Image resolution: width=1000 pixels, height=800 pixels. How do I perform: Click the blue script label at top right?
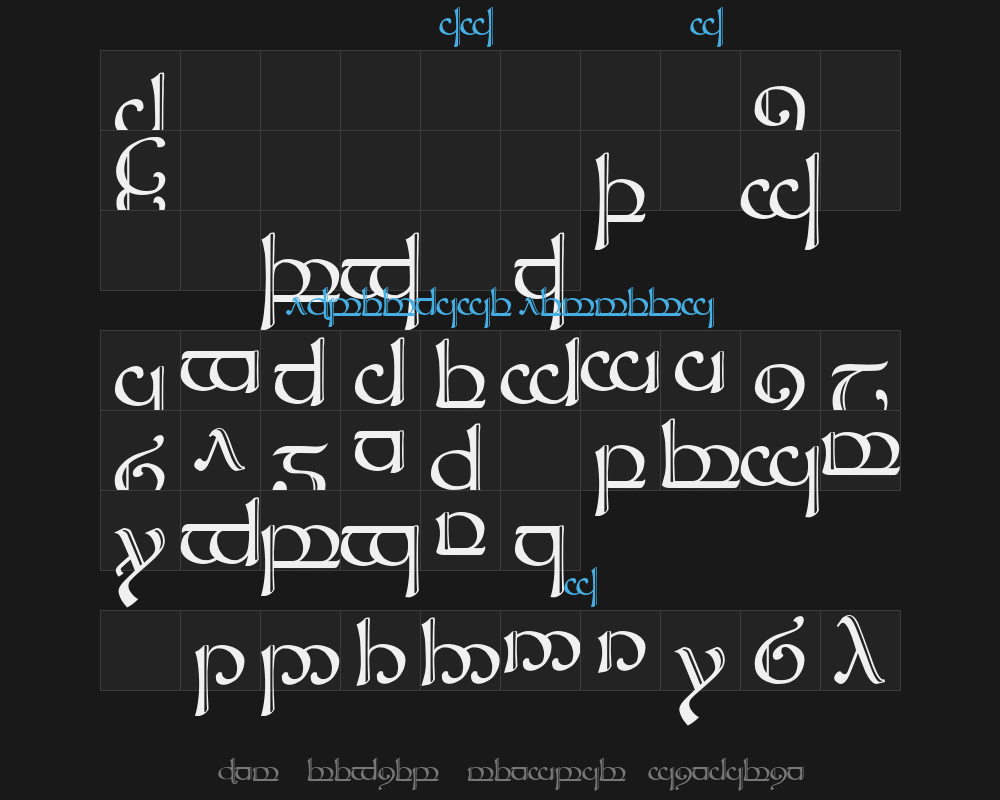[x=706, y=27]
